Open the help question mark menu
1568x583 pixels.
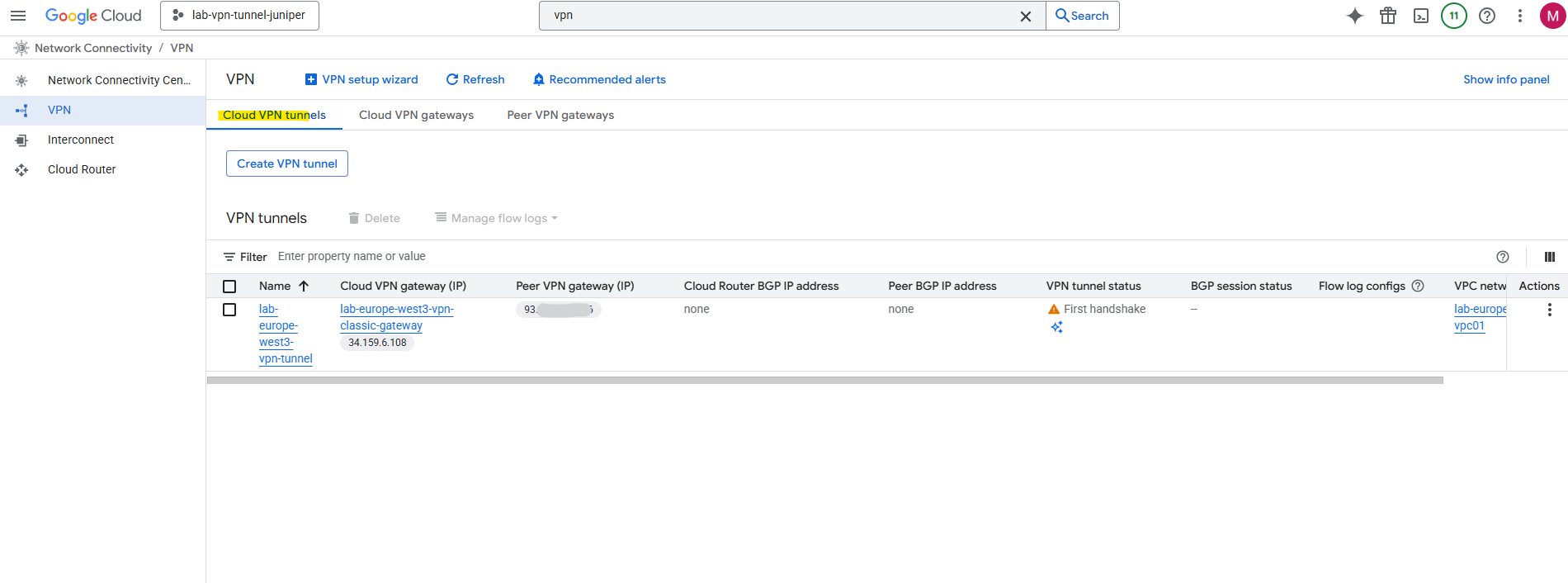(1487, 16)
